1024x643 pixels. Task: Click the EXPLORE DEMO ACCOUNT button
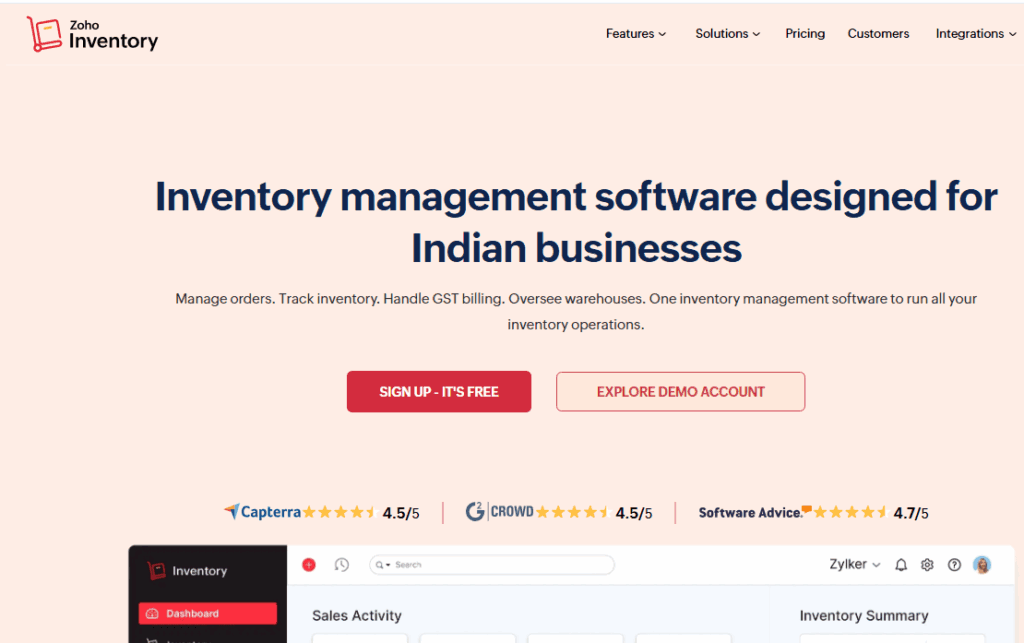click(680, 392)
